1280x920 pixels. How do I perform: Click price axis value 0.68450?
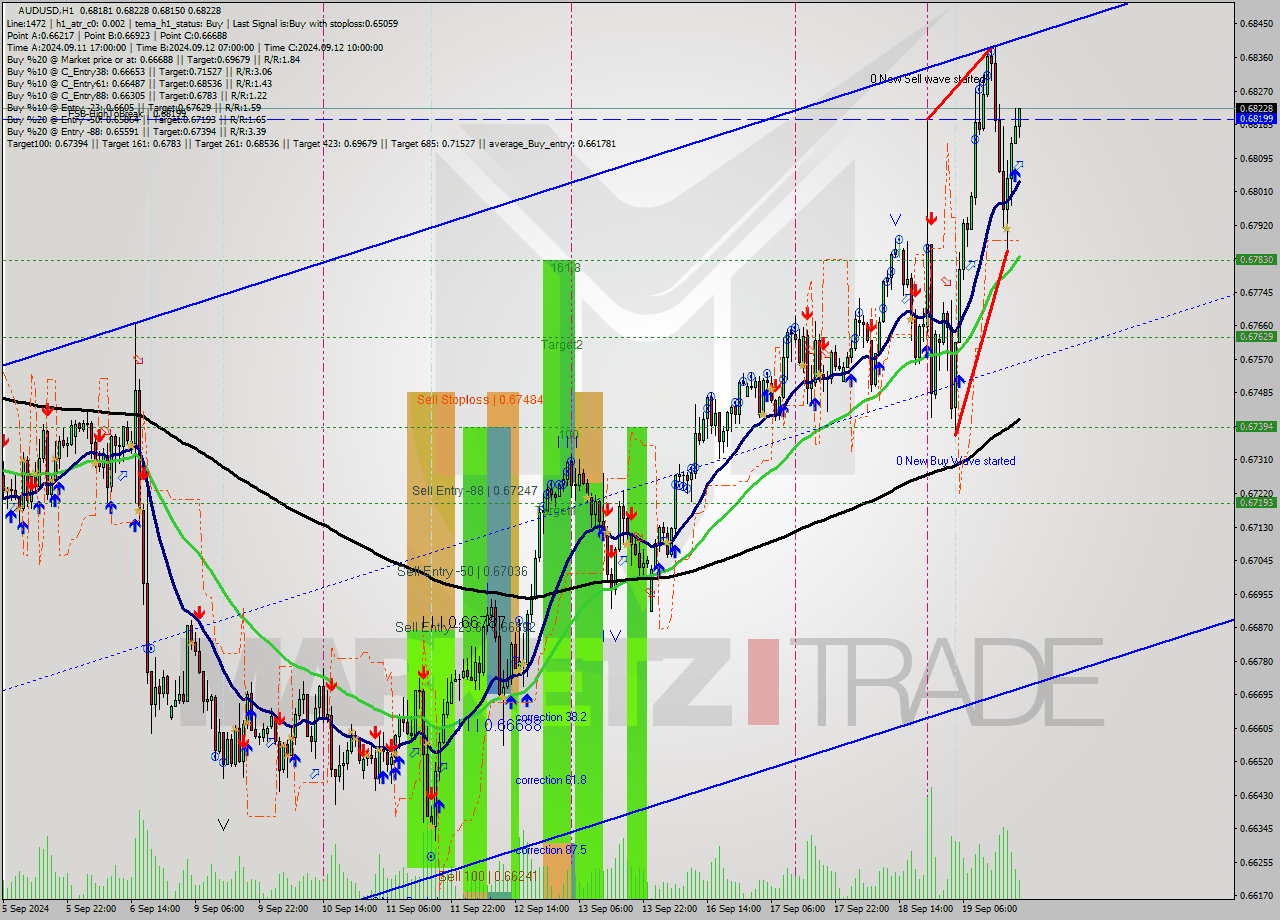coord(1255,23)
